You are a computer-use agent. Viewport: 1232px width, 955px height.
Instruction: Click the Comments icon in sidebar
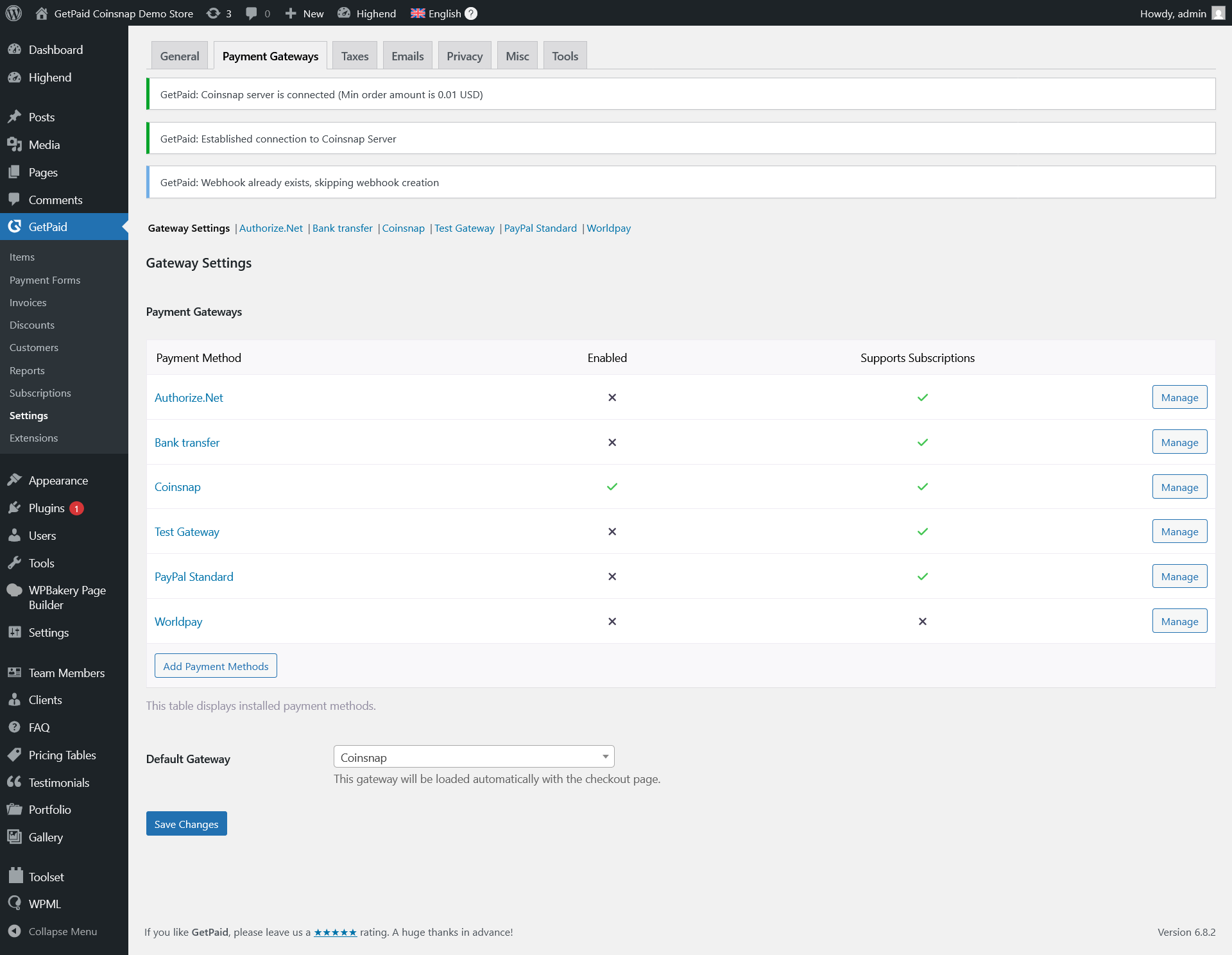tap(14, 200)
